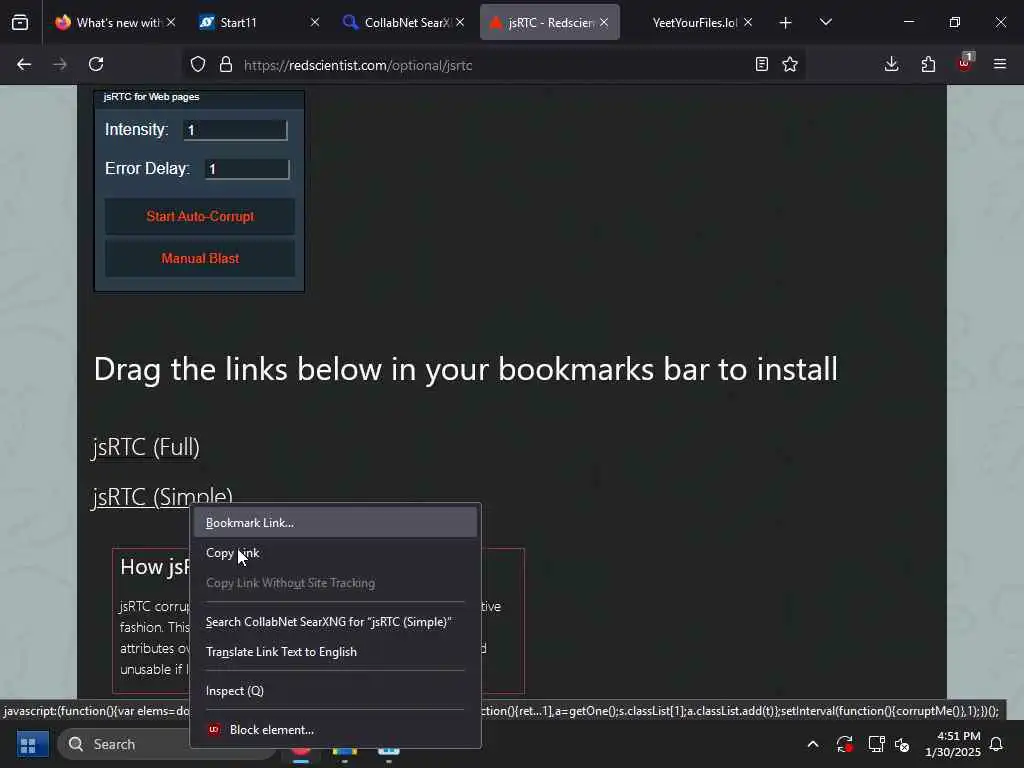1024x768 pixels.
Task: Click the sync update tray icon
Action: 844,744
